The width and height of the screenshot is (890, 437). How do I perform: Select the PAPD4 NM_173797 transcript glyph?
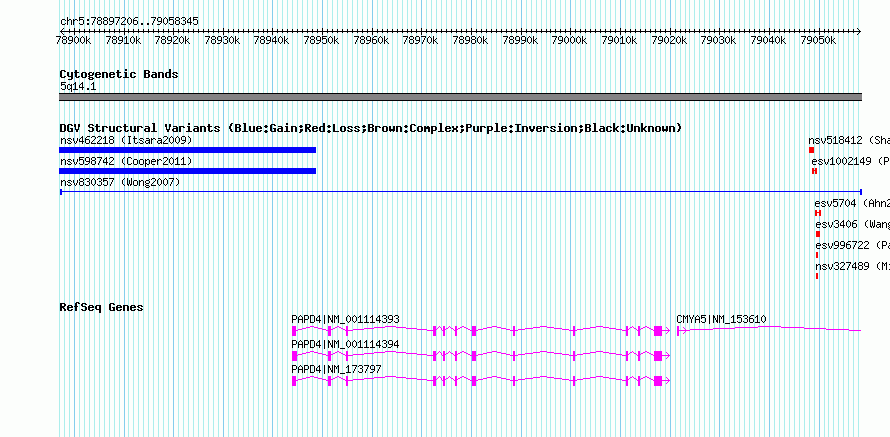click(x=481, y=380)
